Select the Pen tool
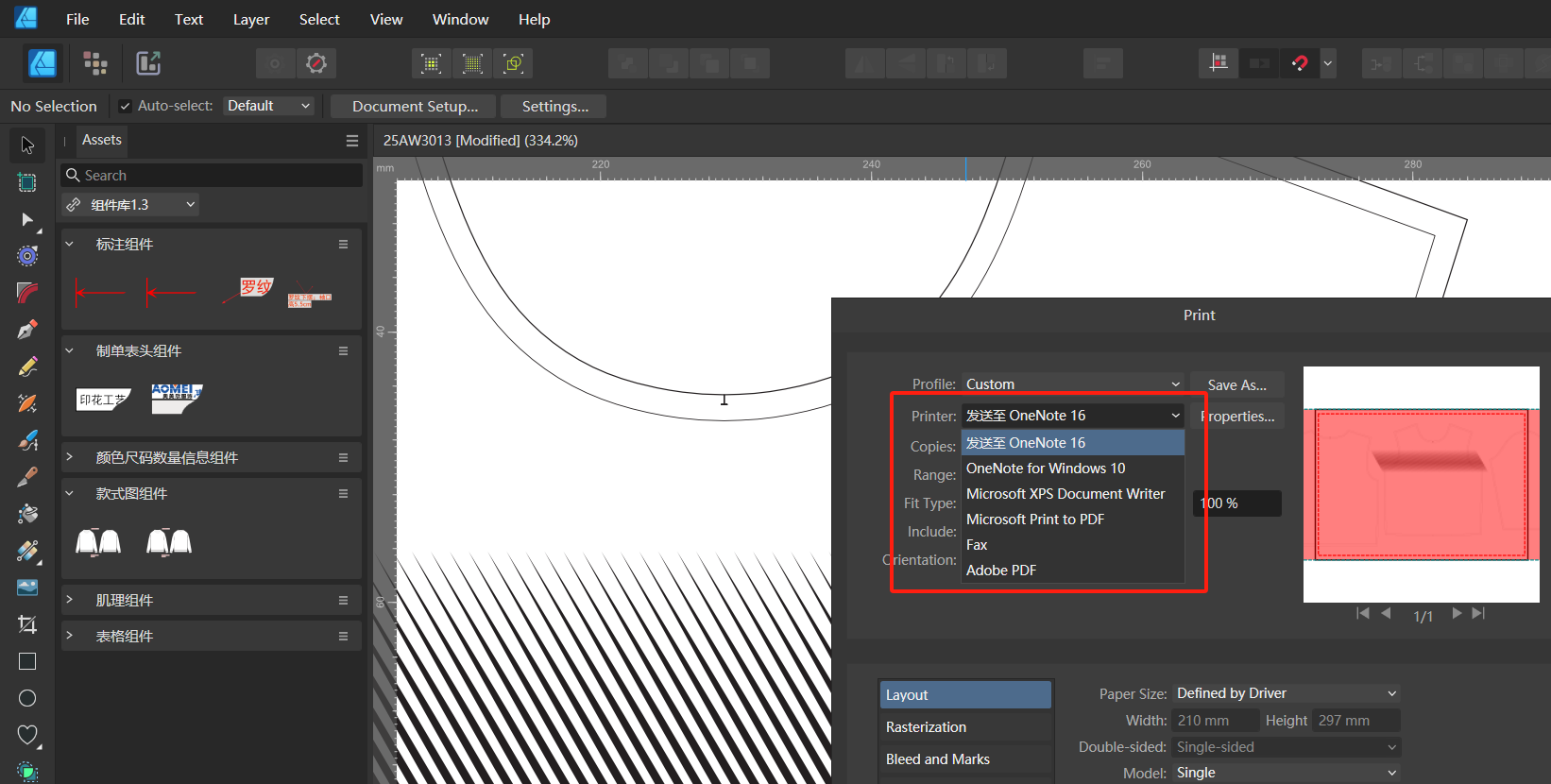This screenshot has width=1551, height=784. [27, 330]
